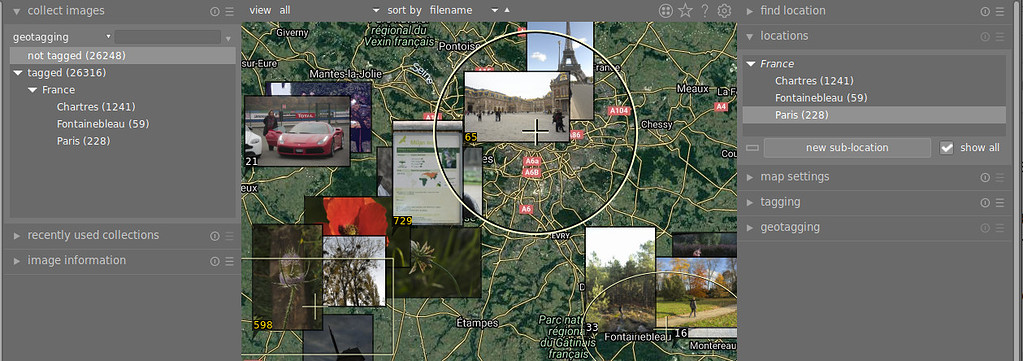Click the new sub-location button
The width and height of the screenshot is (1023, 361).
[x=847, y=148]
